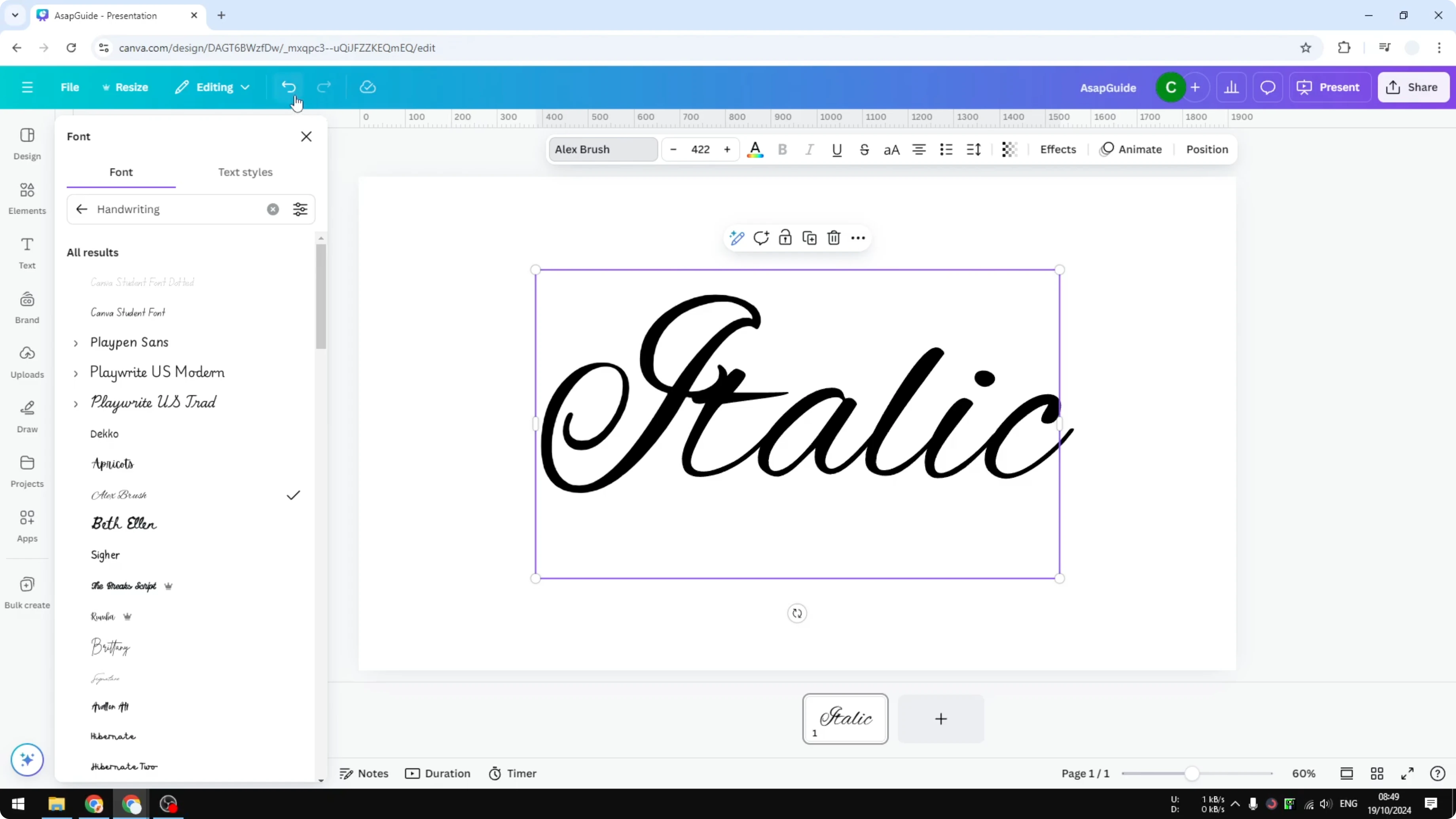Switch to the Text styles tab
This screenshot has width=1456, height=819.
[245, 173]
